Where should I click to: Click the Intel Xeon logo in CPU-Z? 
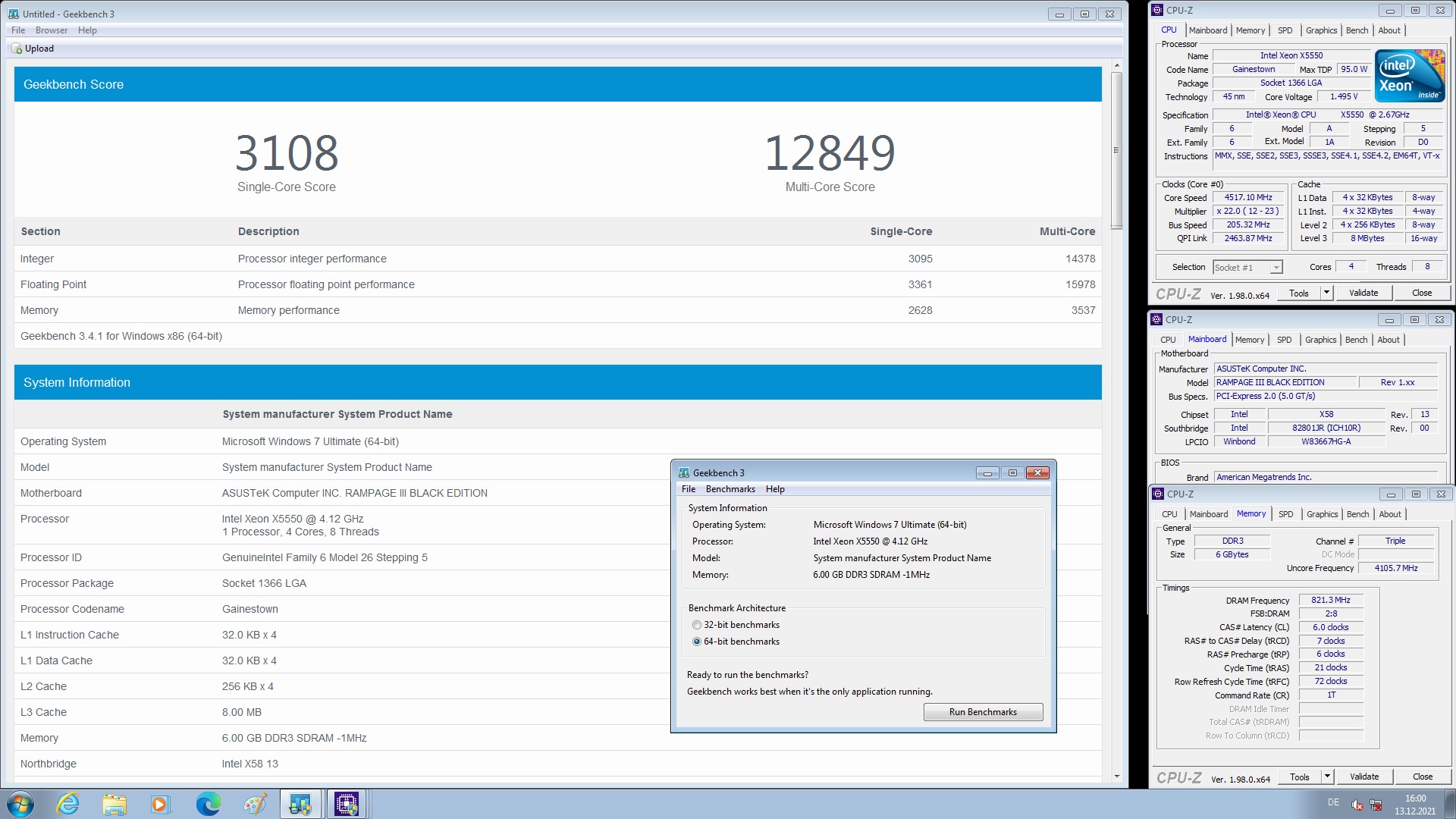click(x=1410, y=76)
